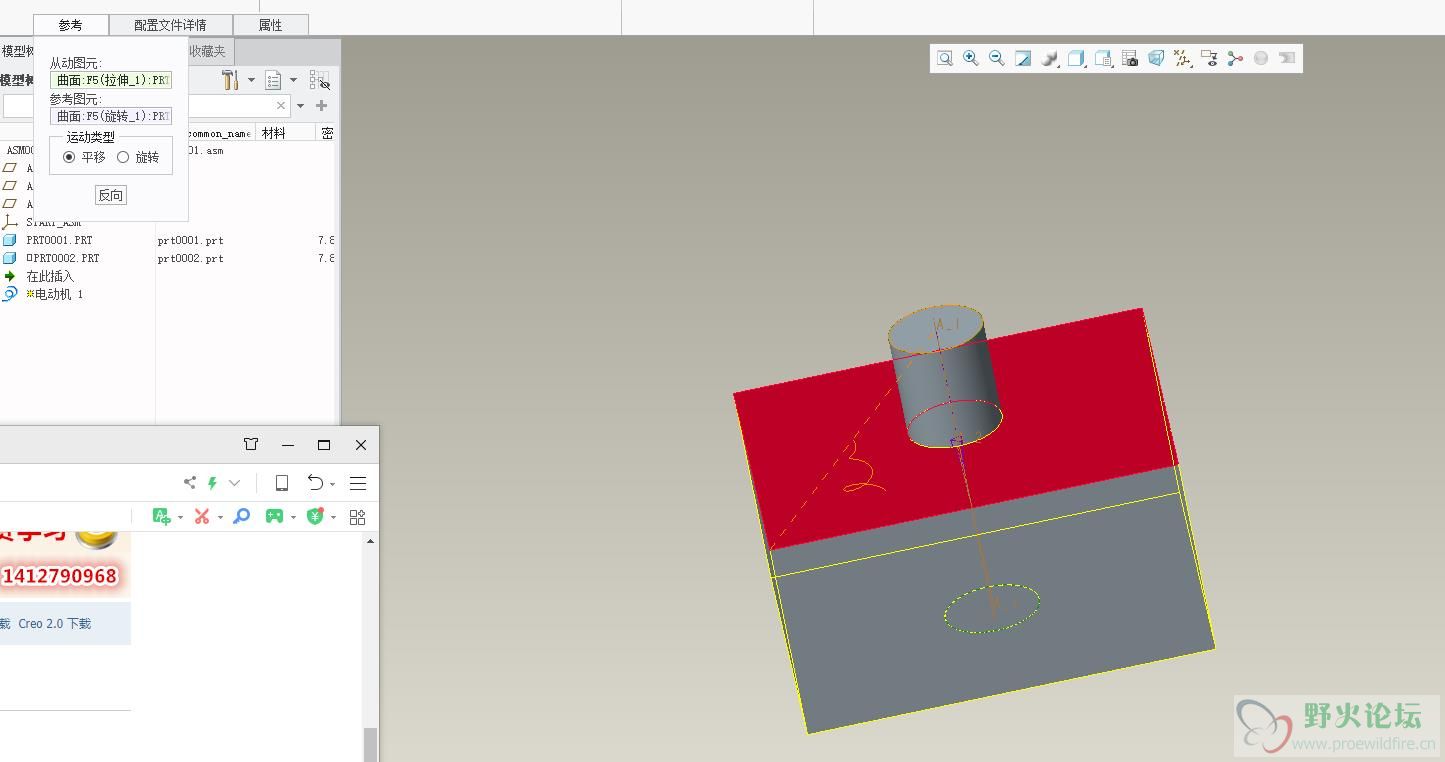Select 电动机 1 in the model tree
The image size is (1445, 762).
pos(55,294)
